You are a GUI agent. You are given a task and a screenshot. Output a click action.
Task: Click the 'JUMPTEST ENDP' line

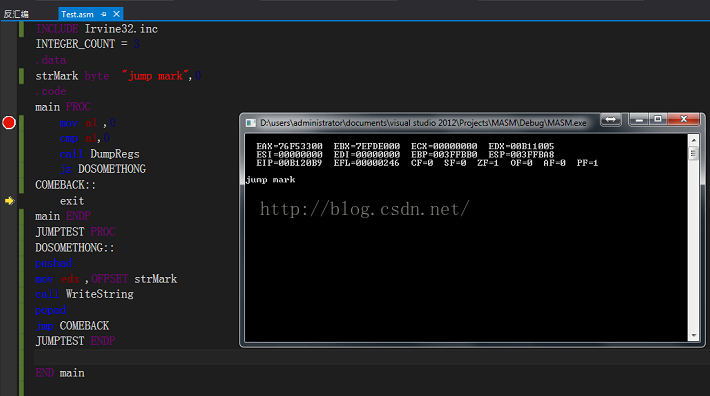pyautogui.click(x=75, y=341)
